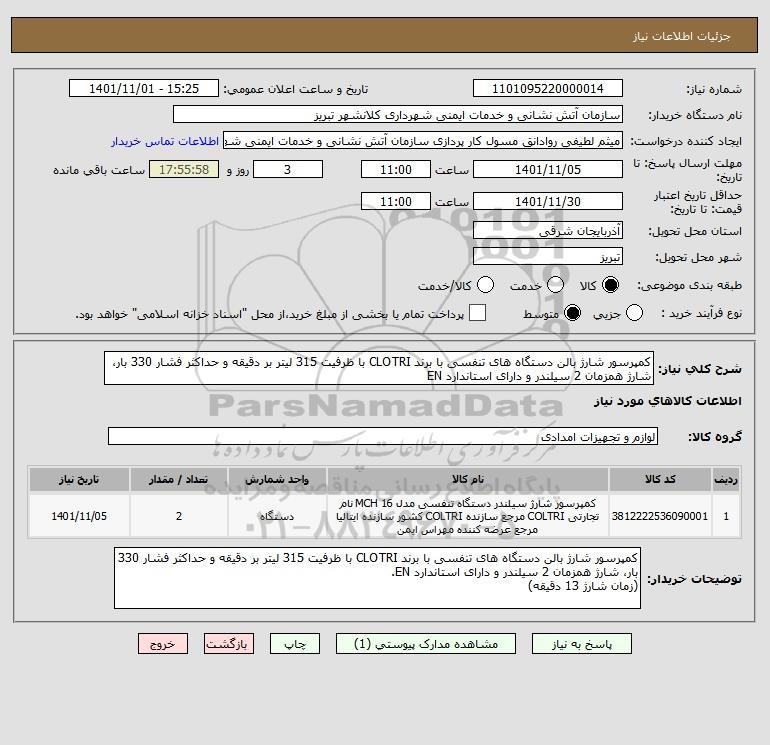Click price validity date 1401/11/30 field

(548, 201)
